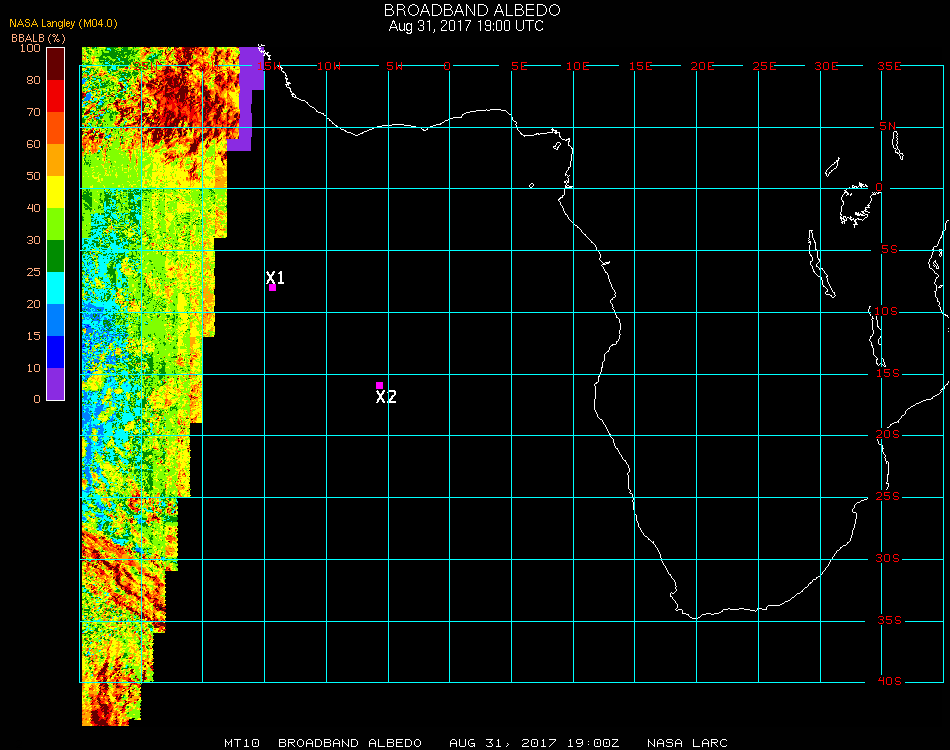950x750 pixels.
Task: Click the '40S' latitude label
Action: [x=889, y=682]
